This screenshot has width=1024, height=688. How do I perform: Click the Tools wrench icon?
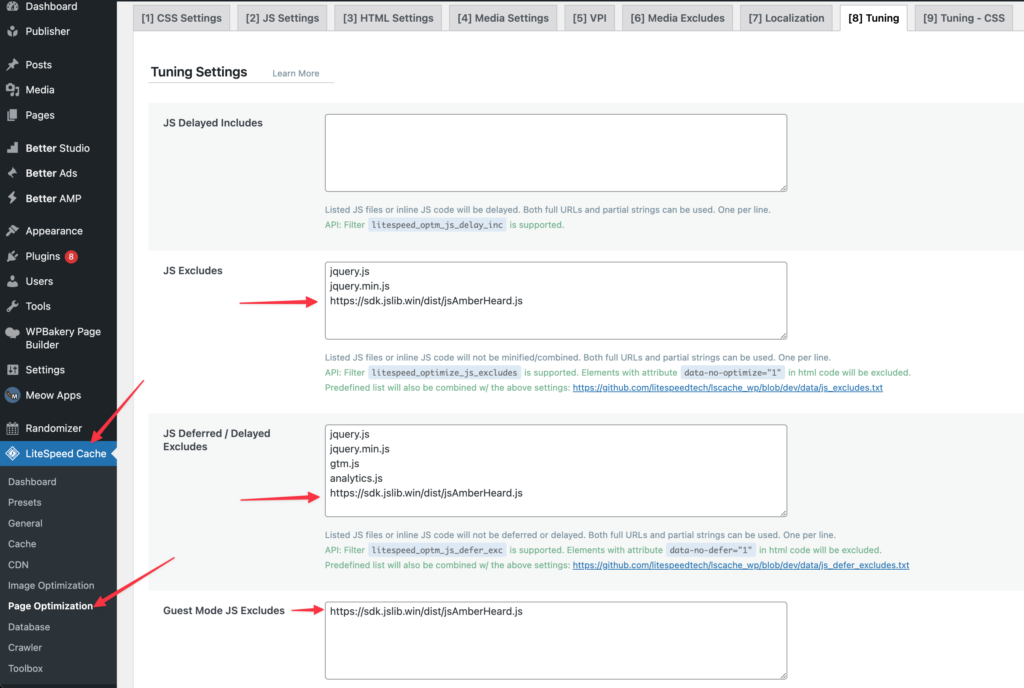[12, 306]
